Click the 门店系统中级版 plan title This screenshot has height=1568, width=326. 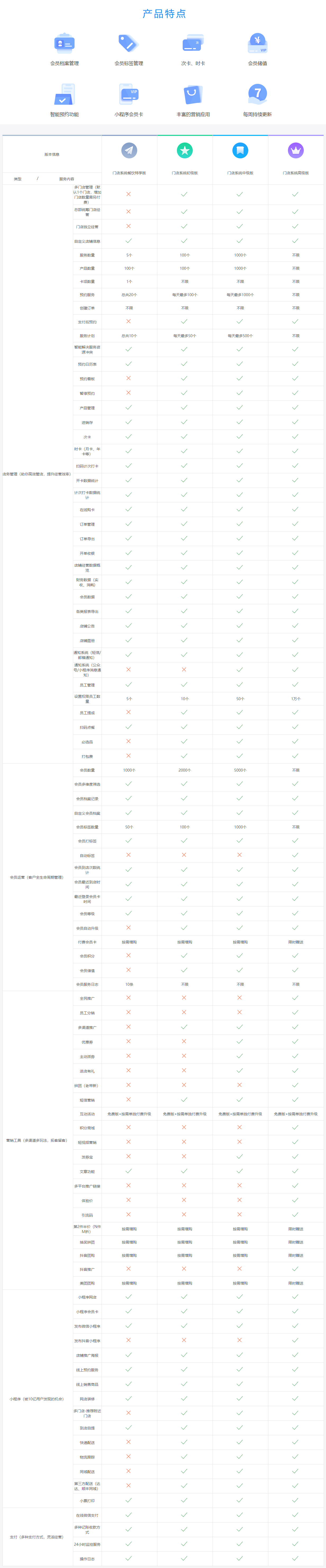point(240,173)
